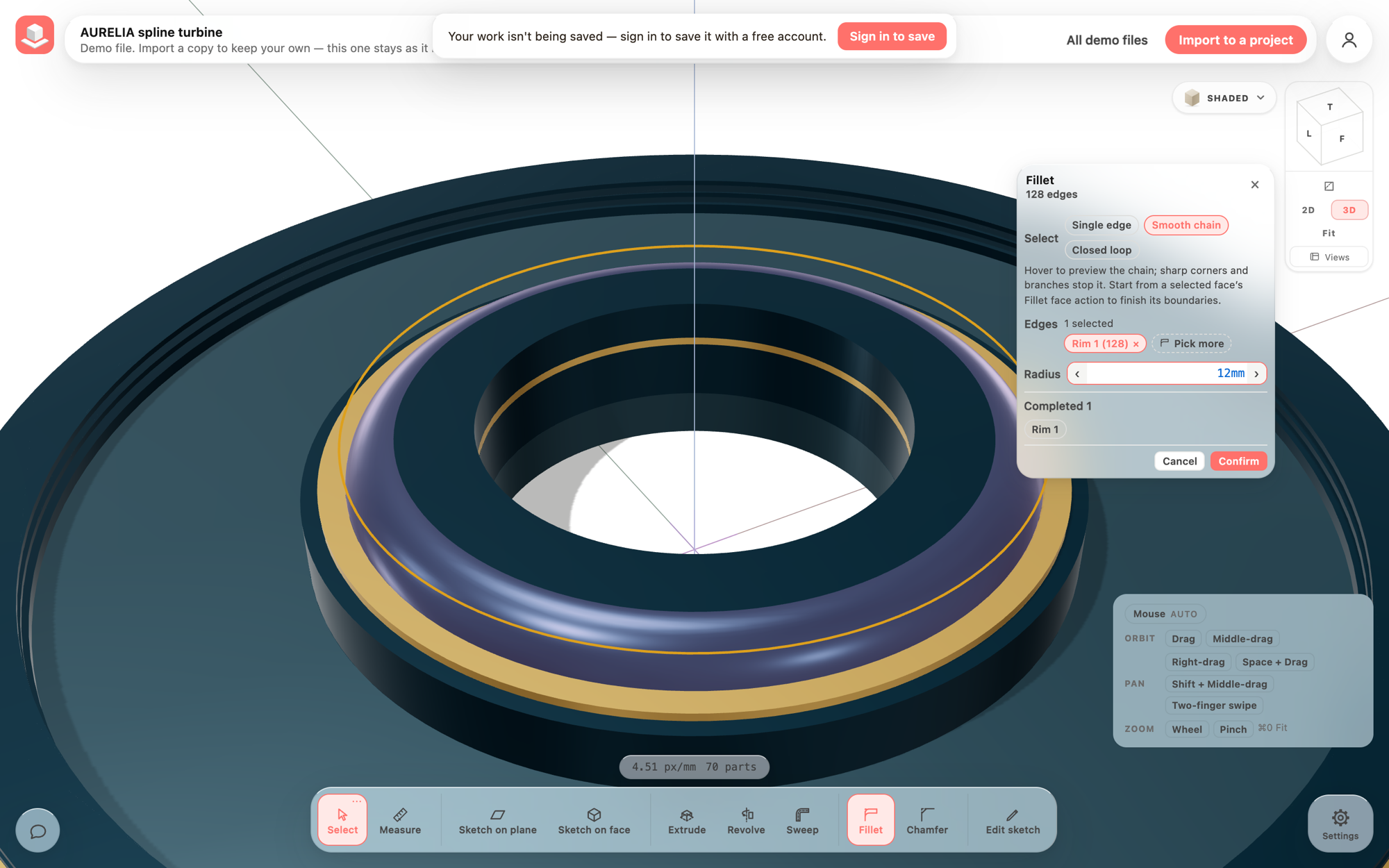This screenshot has height=868, width=1389.
Task: Confirm the fillet operation
Action: point(1238,461)
